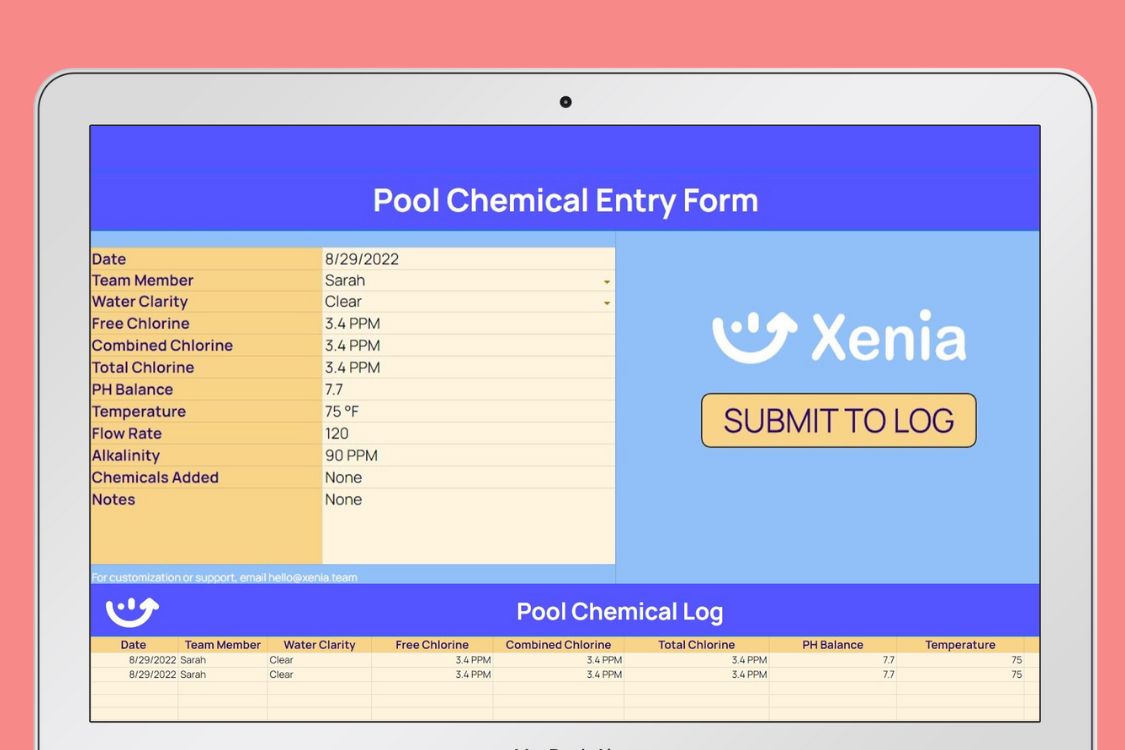This screenshot has height=750, width=1125.
Task: Open the Water Clarity dropdown
Action: pos(608,302)
